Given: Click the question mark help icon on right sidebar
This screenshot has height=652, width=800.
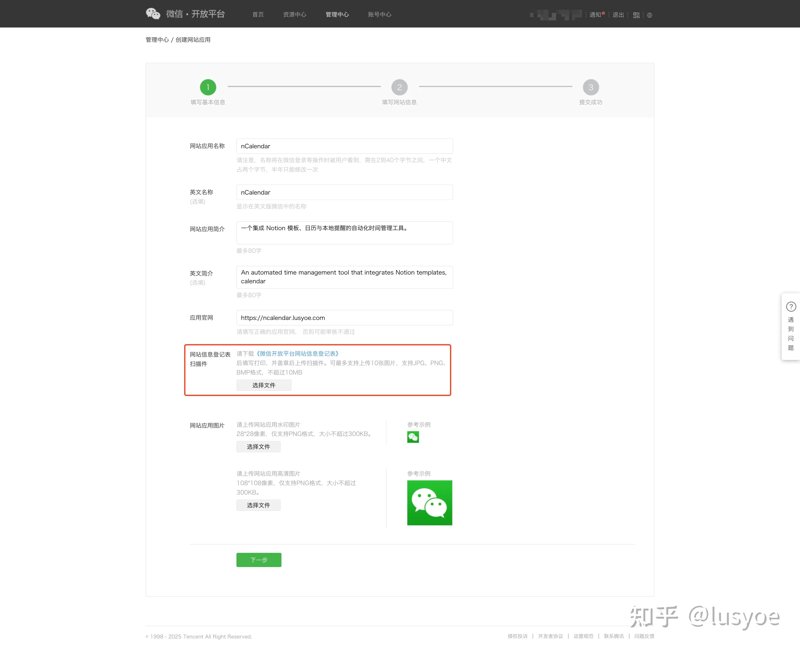Looking at the screenshot, I should tap(791, 307).
